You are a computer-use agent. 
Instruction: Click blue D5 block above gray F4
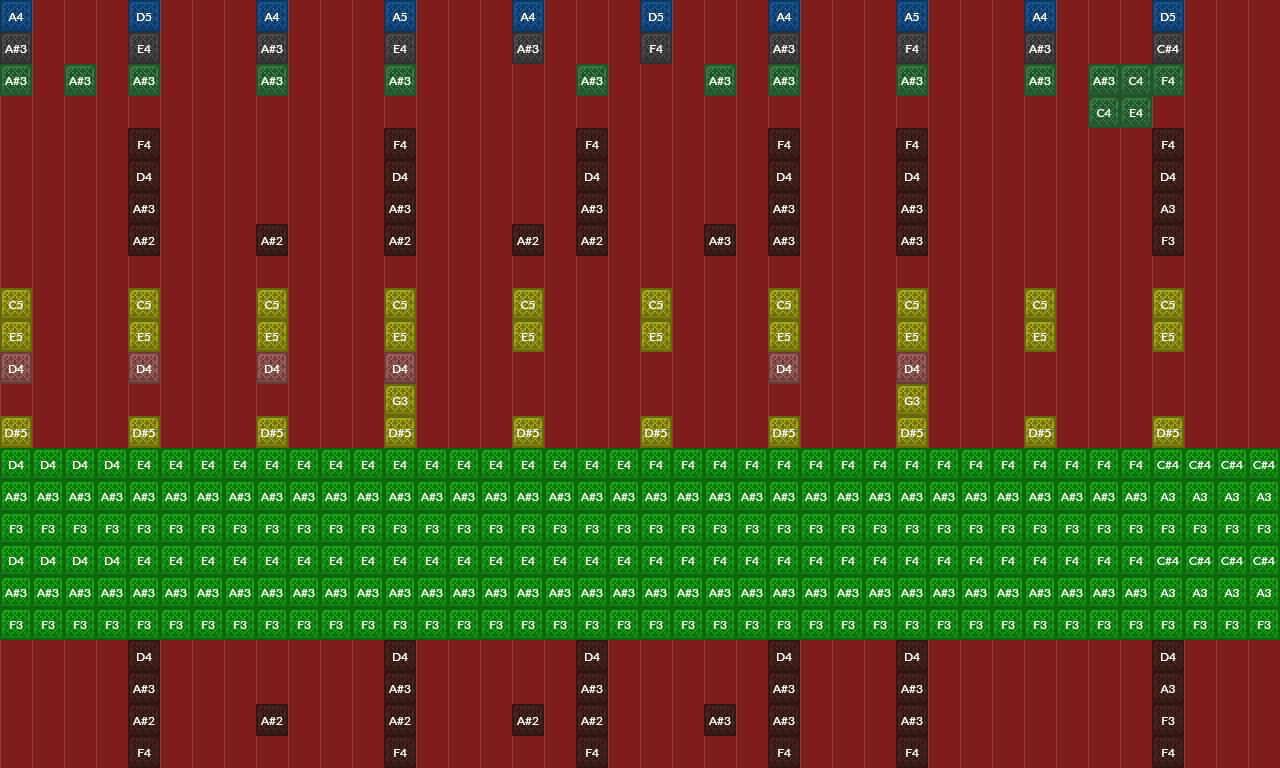tap(656, 17)
